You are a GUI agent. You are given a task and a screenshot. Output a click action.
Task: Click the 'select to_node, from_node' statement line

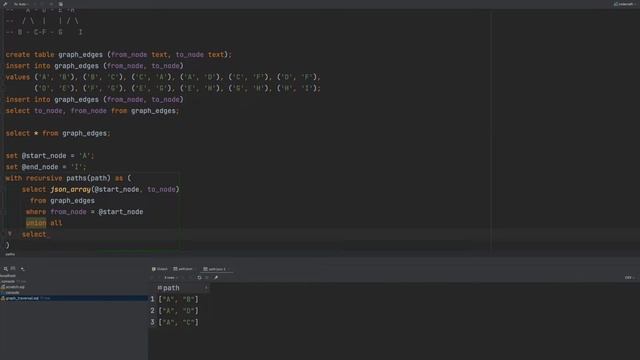coord(92,111)
